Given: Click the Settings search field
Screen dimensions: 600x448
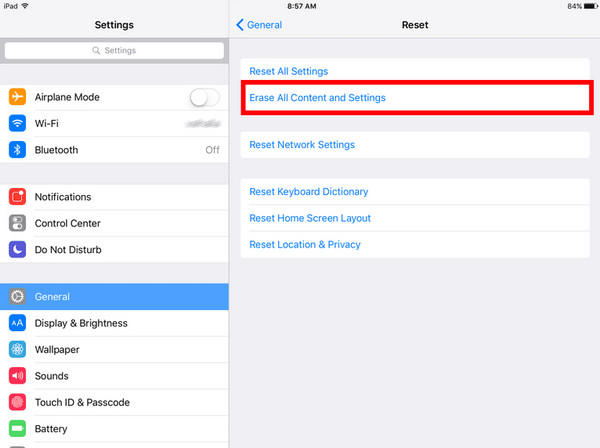Looking at the screenshot, I should tap(114, 51).
